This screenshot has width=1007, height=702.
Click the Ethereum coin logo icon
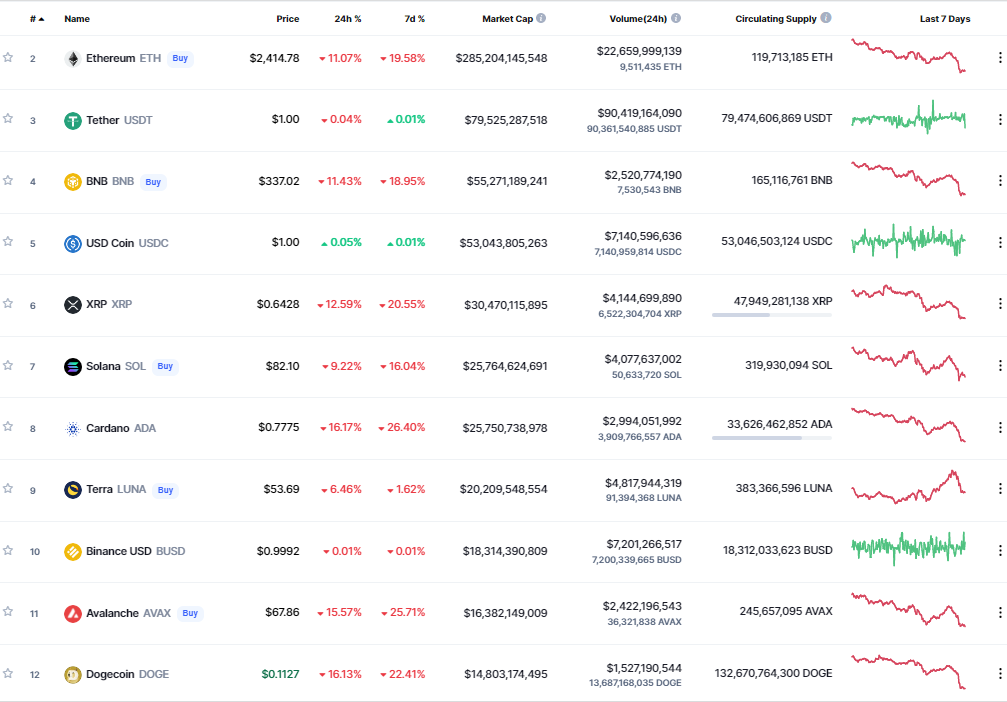coord(73,58)
